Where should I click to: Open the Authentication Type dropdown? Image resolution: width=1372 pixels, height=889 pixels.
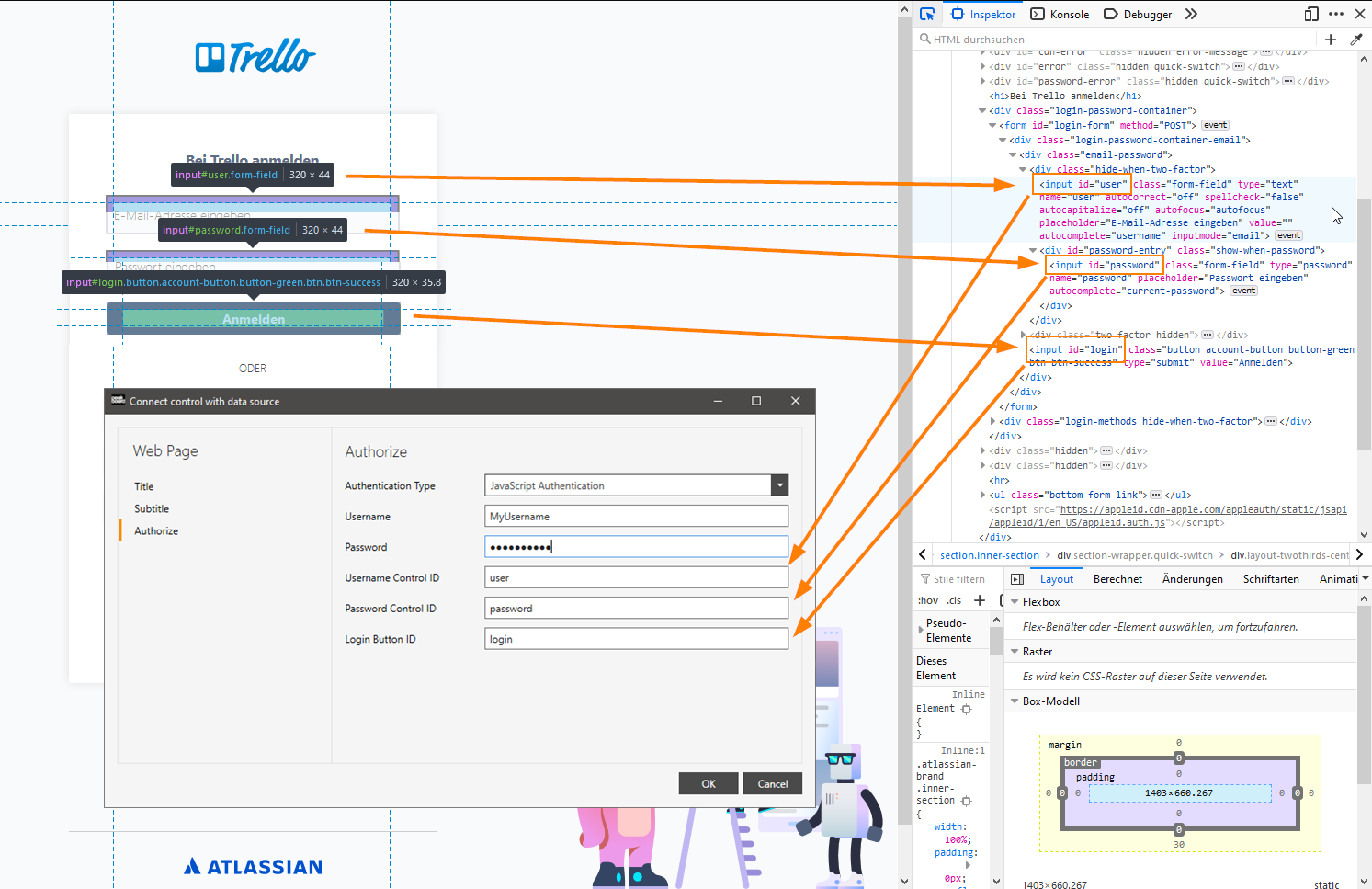(x=779, y=485)
